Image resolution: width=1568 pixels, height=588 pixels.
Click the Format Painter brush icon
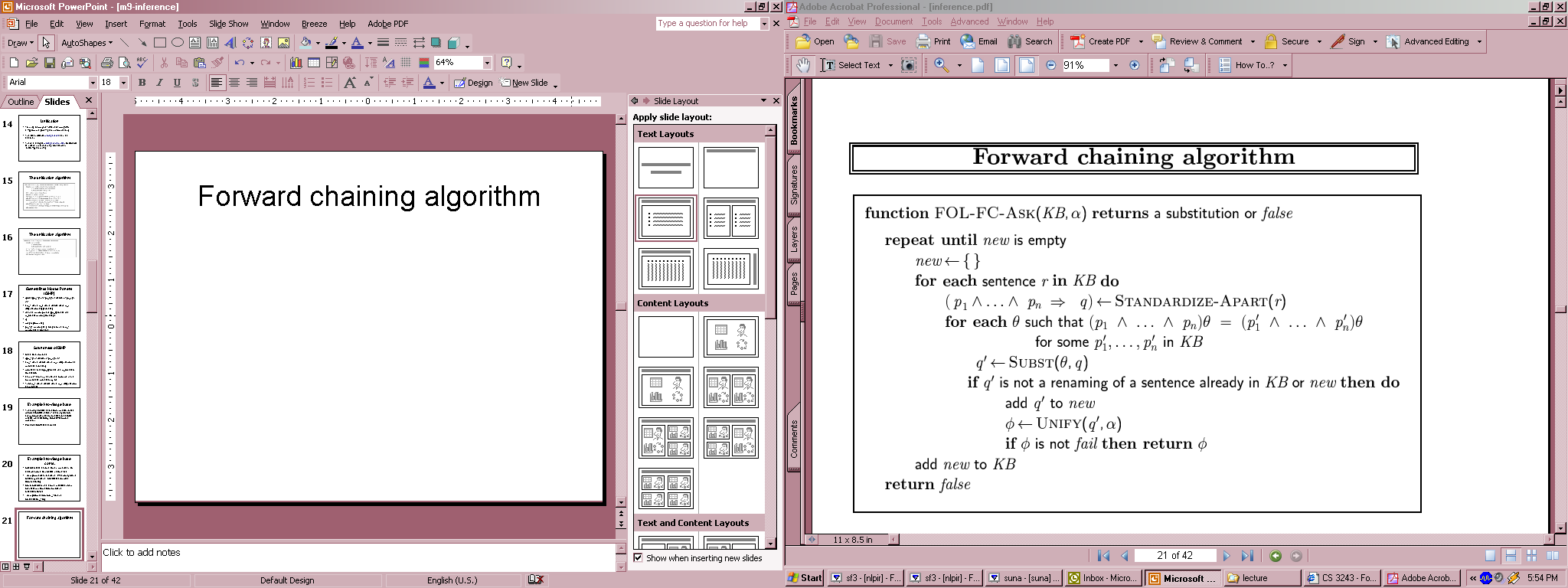click(218, 63)
